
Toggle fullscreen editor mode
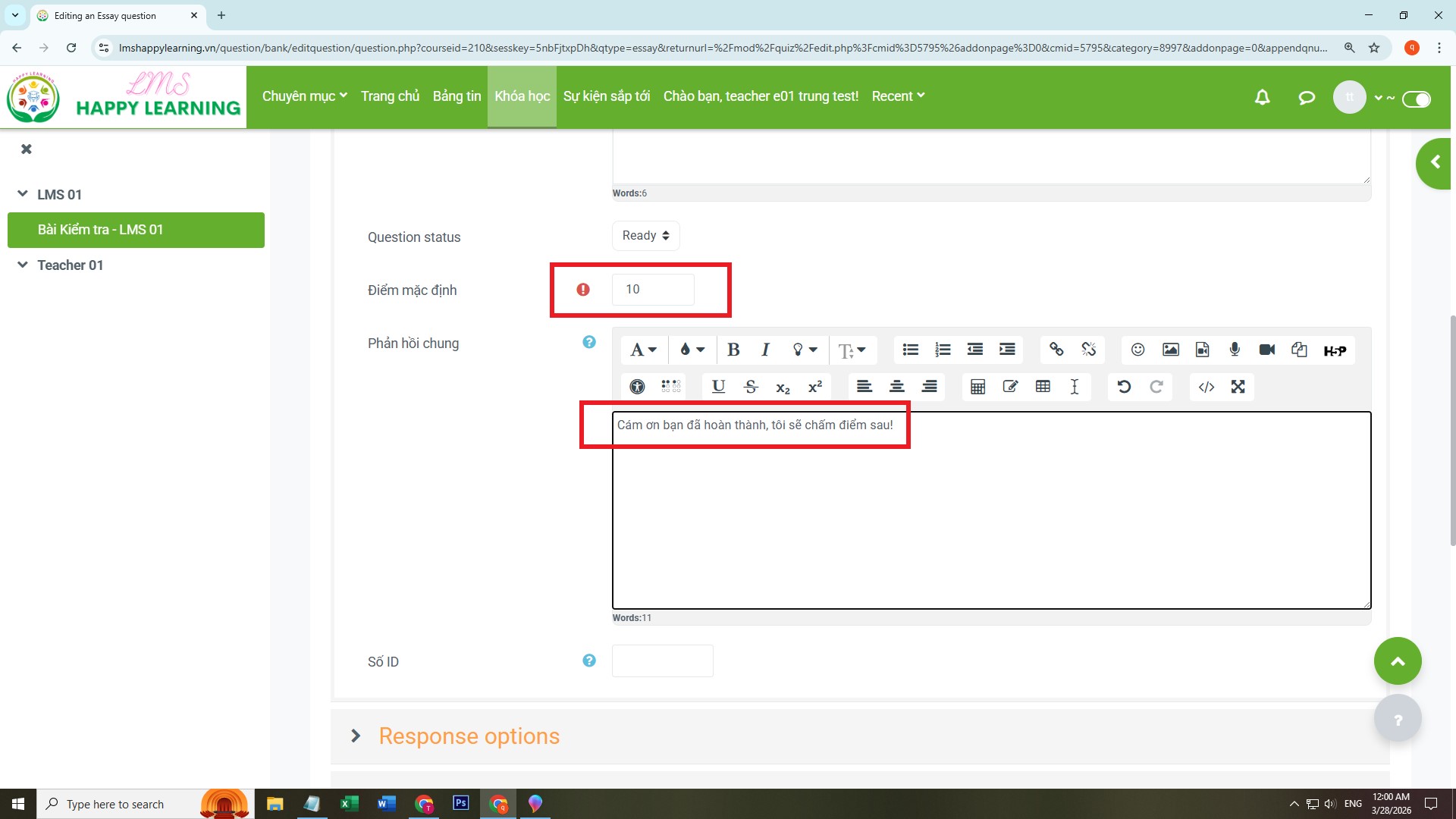tap(1238, 387)
